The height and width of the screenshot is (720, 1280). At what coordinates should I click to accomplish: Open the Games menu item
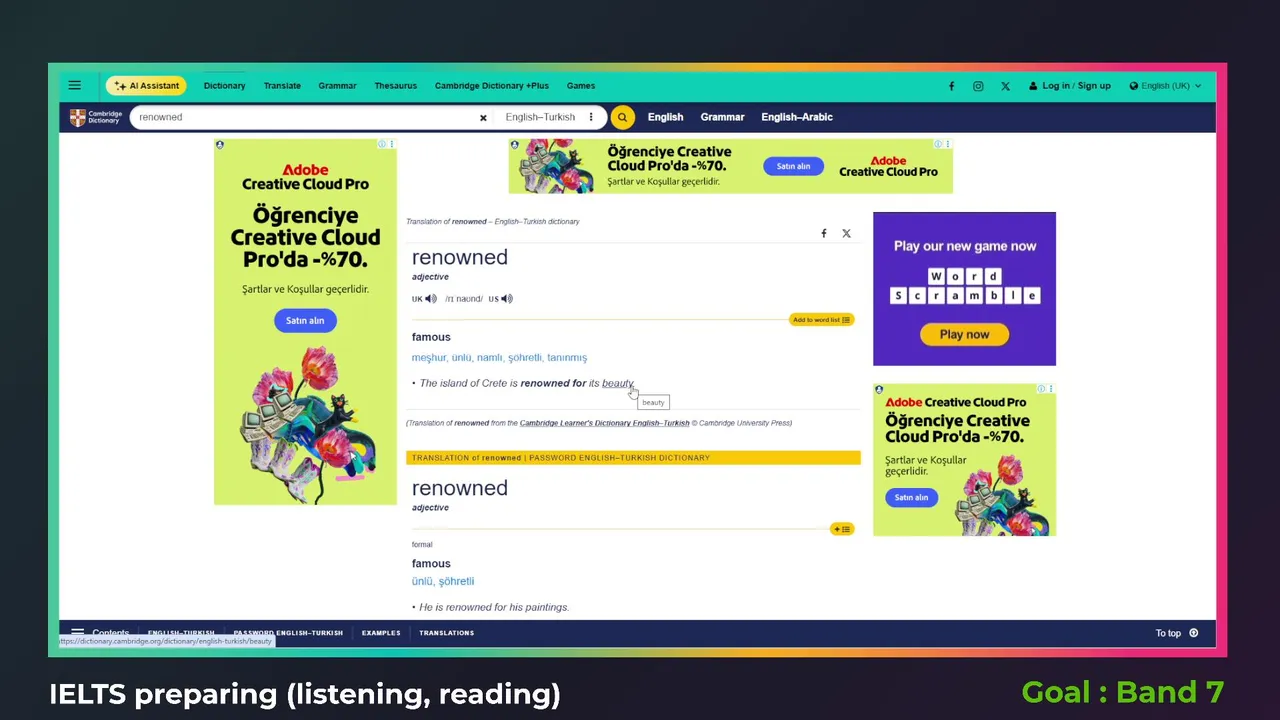click(x=580, y=86)
